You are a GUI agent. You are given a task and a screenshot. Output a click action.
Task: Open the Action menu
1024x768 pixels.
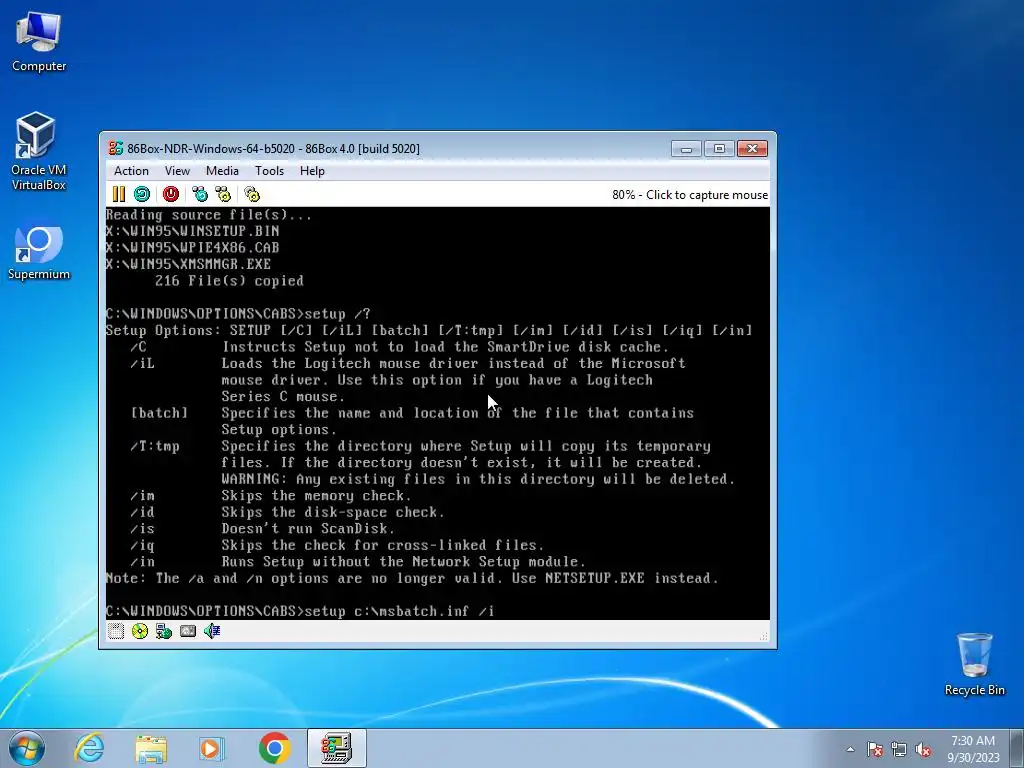point(131,170)
